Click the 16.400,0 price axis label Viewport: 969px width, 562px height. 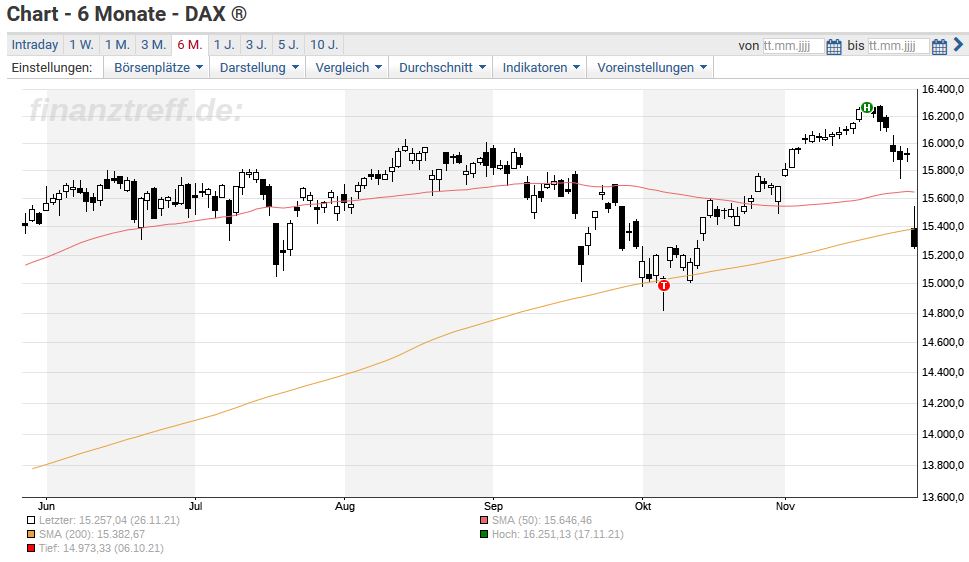[x=942, y=90]
